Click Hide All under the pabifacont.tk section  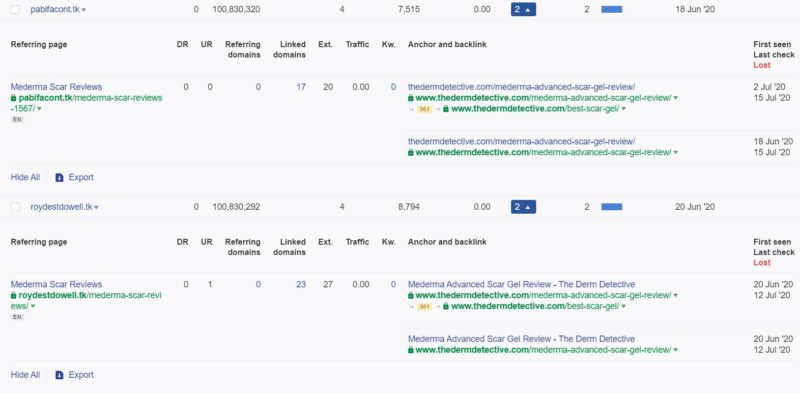[x=25, y=178]
